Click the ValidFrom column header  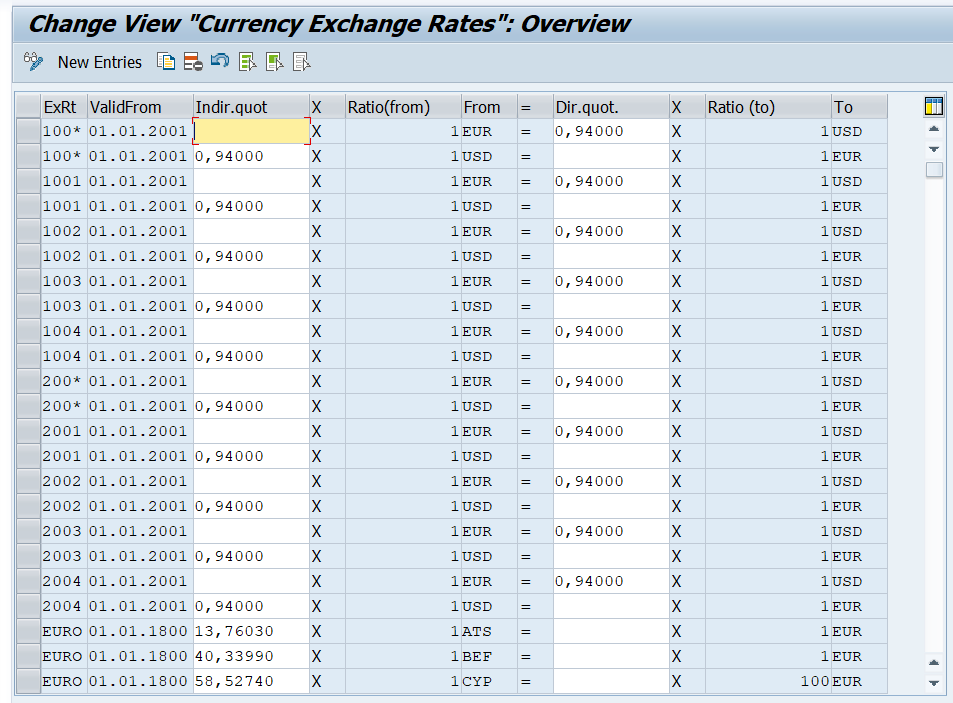140,107
